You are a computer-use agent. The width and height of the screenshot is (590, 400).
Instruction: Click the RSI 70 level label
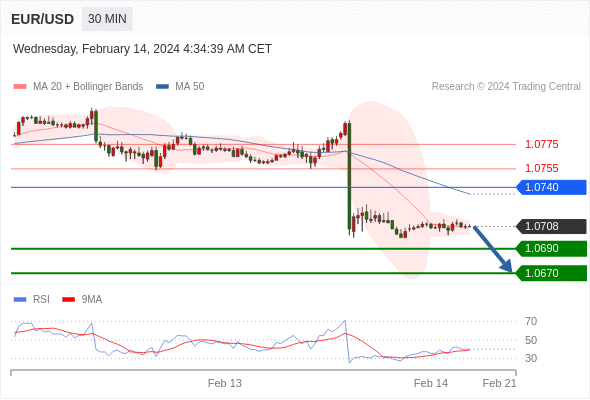point(531,321)
